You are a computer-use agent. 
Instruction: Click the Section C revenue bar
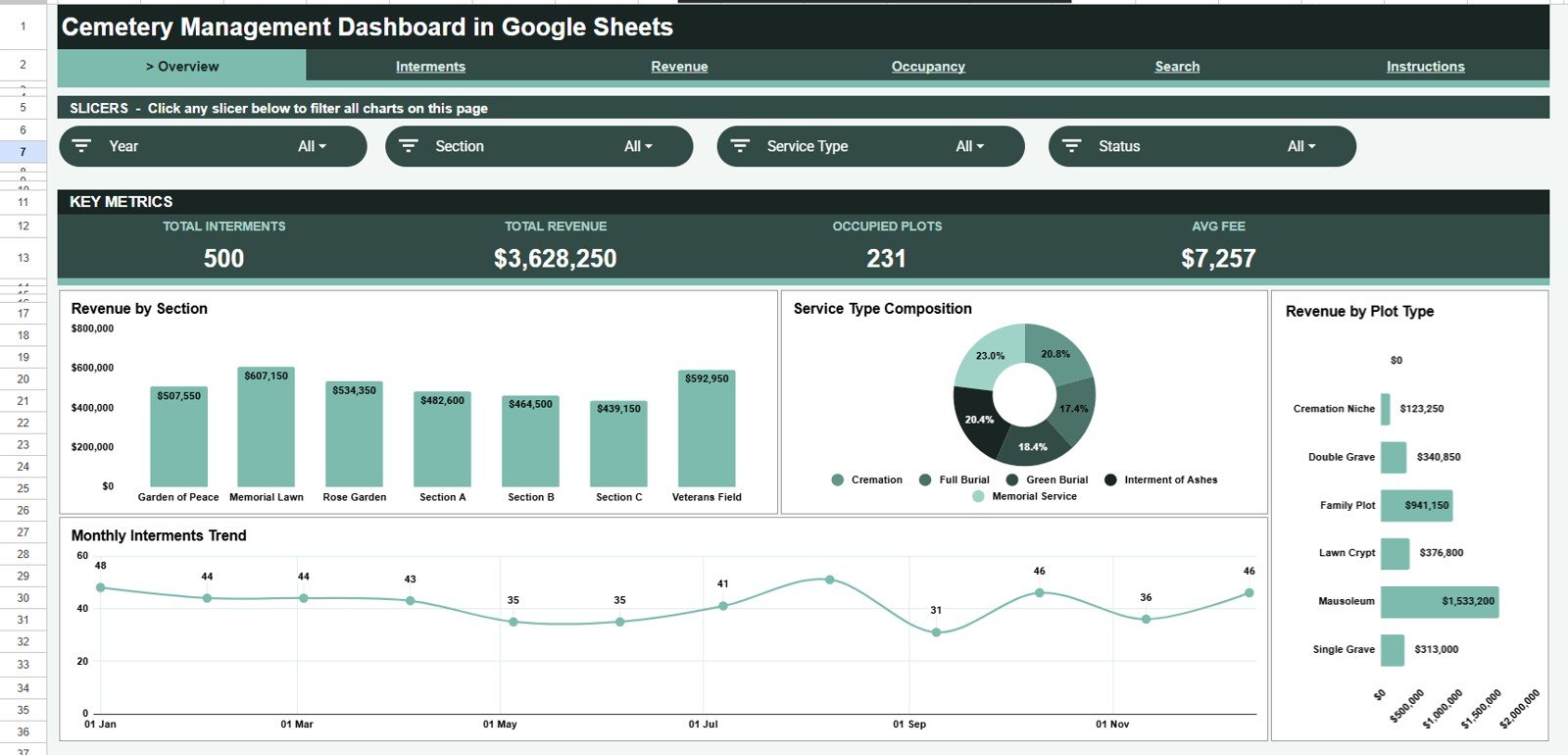click(618, 443)
